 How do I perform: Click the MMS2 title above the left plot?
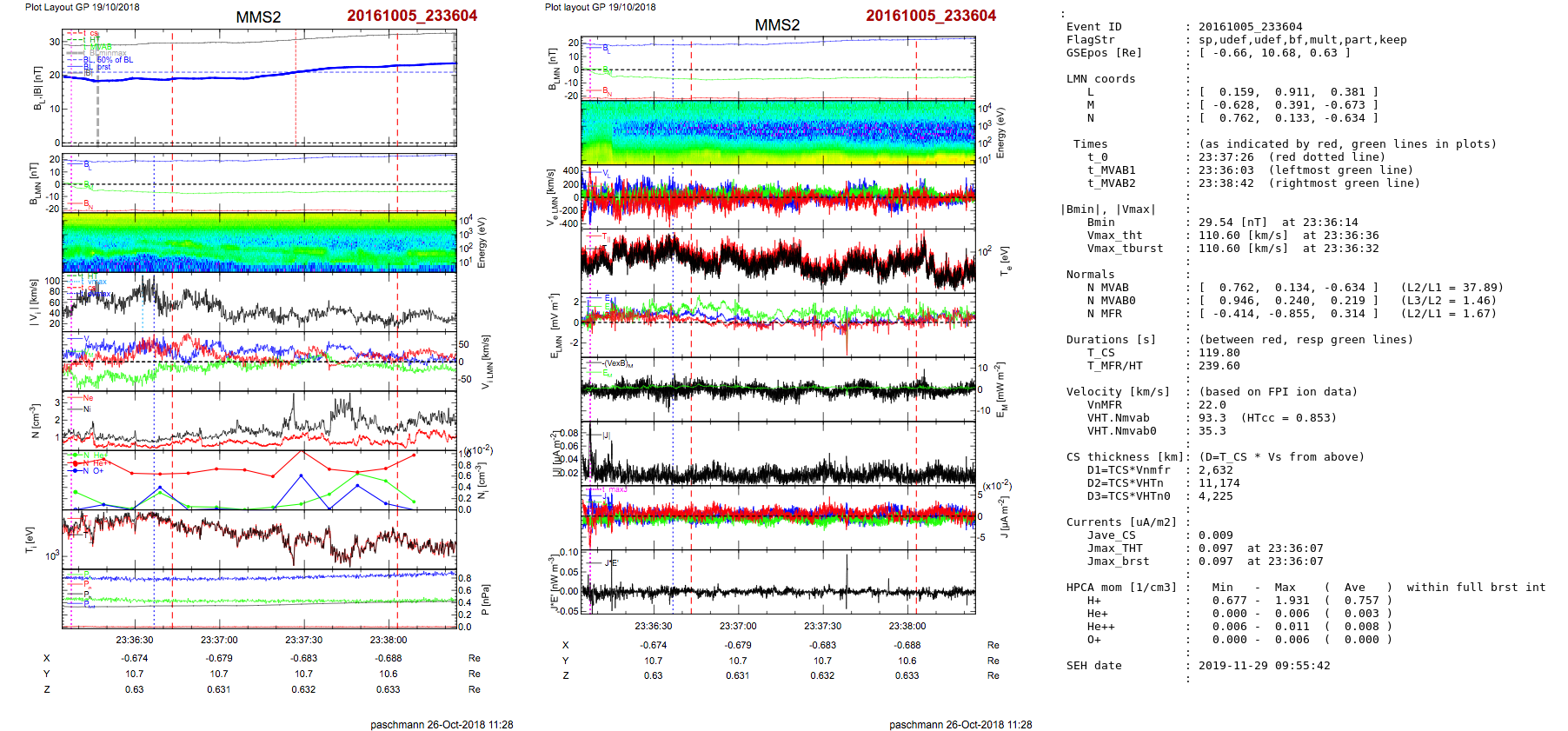point(258,17)
